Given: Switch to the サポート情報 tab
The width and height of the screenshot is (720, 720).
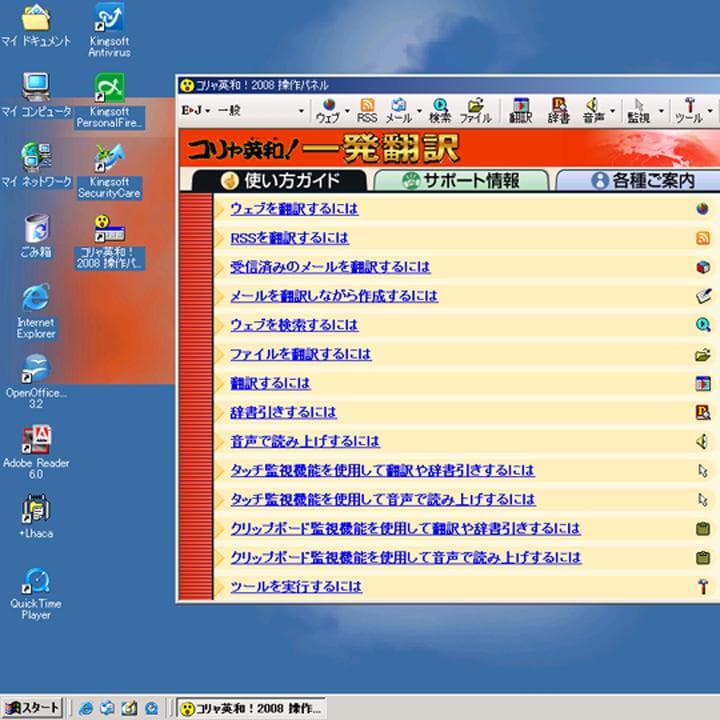Looking at the screenshot, I should [461, 180].
